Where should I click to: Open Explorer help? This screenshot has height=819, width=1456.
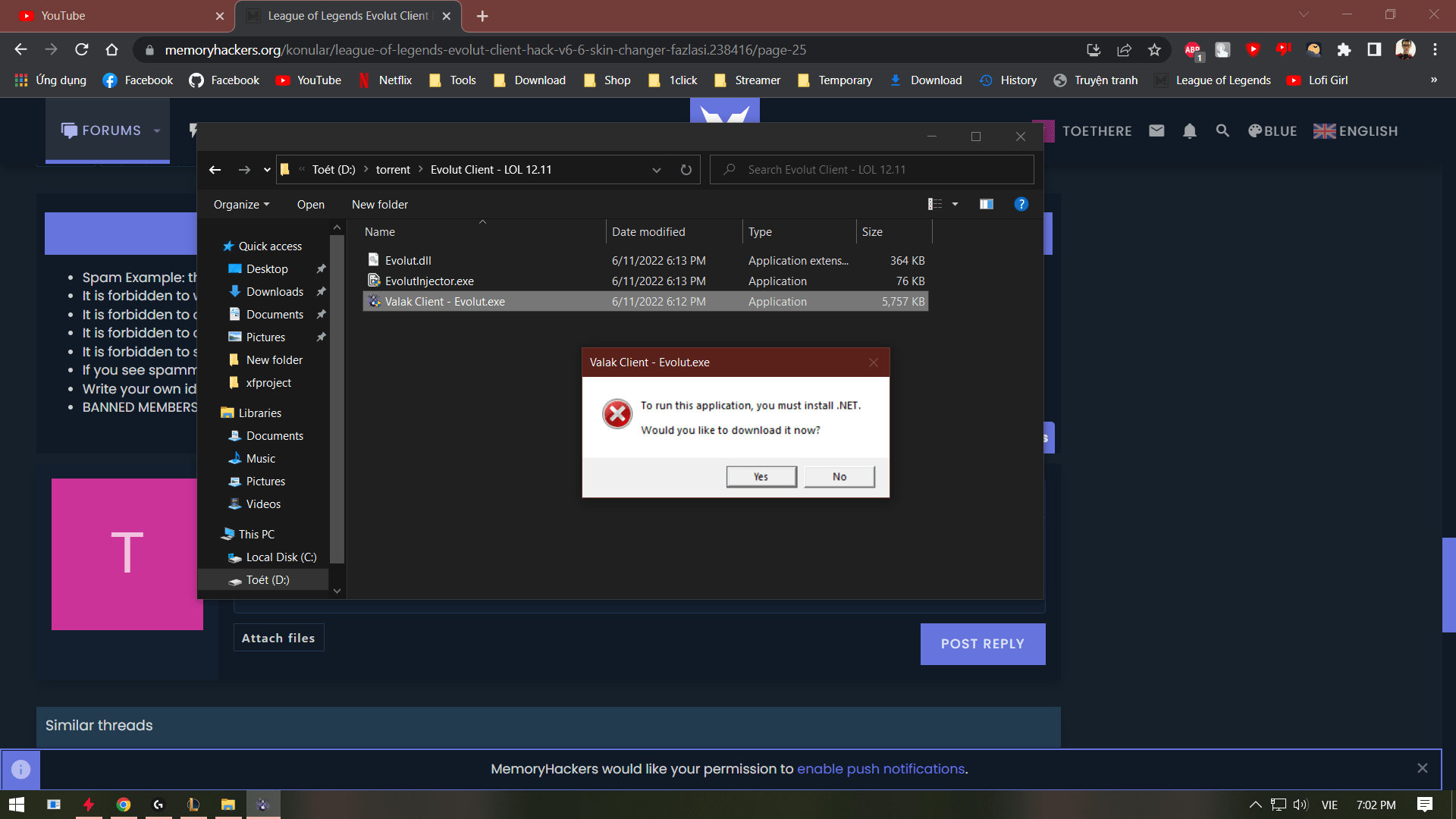tap(1021, 204)
